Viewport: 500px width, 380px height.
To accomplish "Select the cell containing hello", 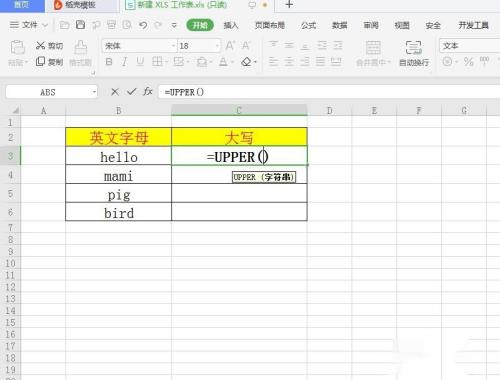I will point(119,156).
